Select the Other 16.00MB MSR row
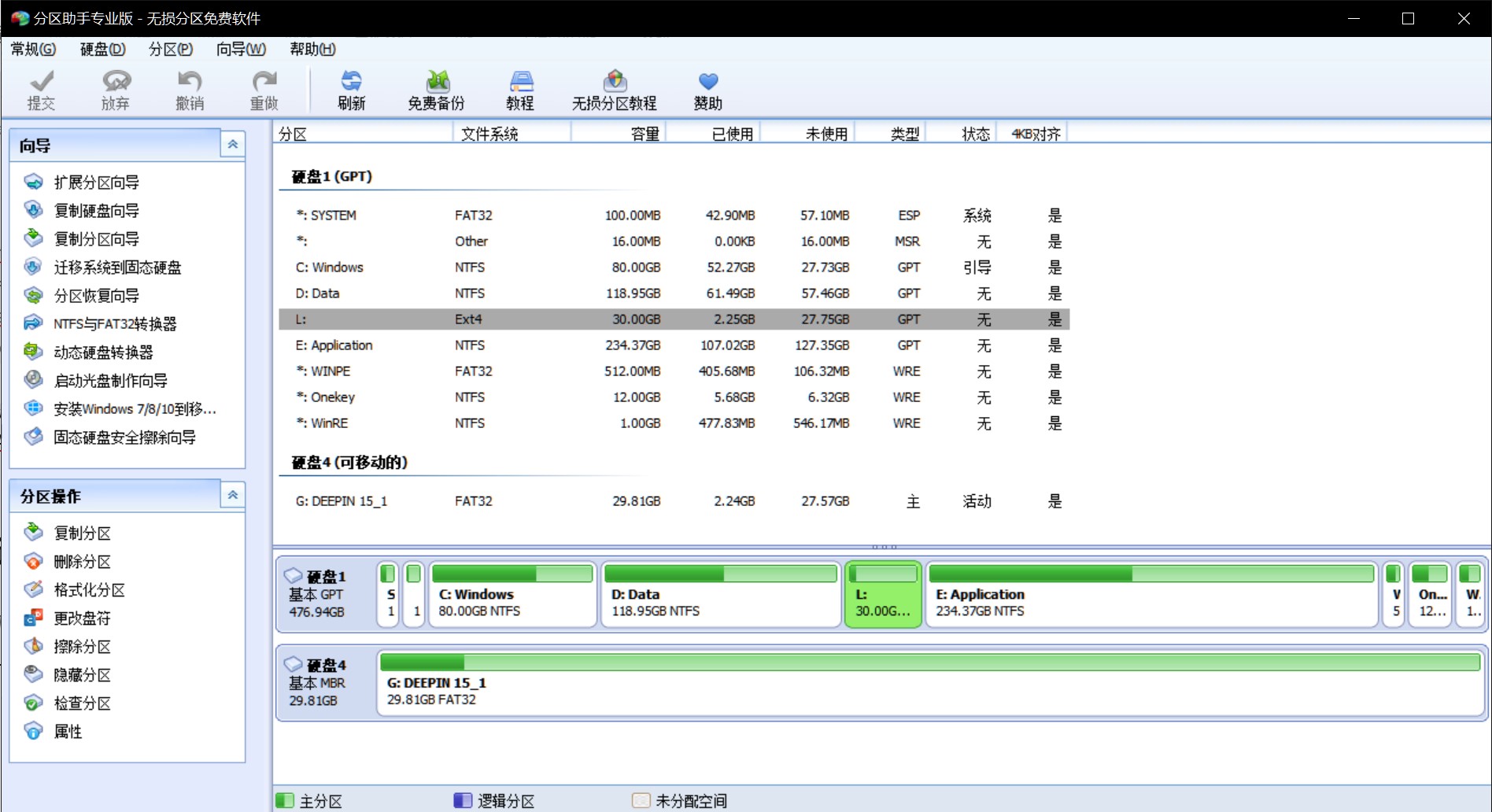Viewport: 1492px width, 812px height. [x=674, y=242]
